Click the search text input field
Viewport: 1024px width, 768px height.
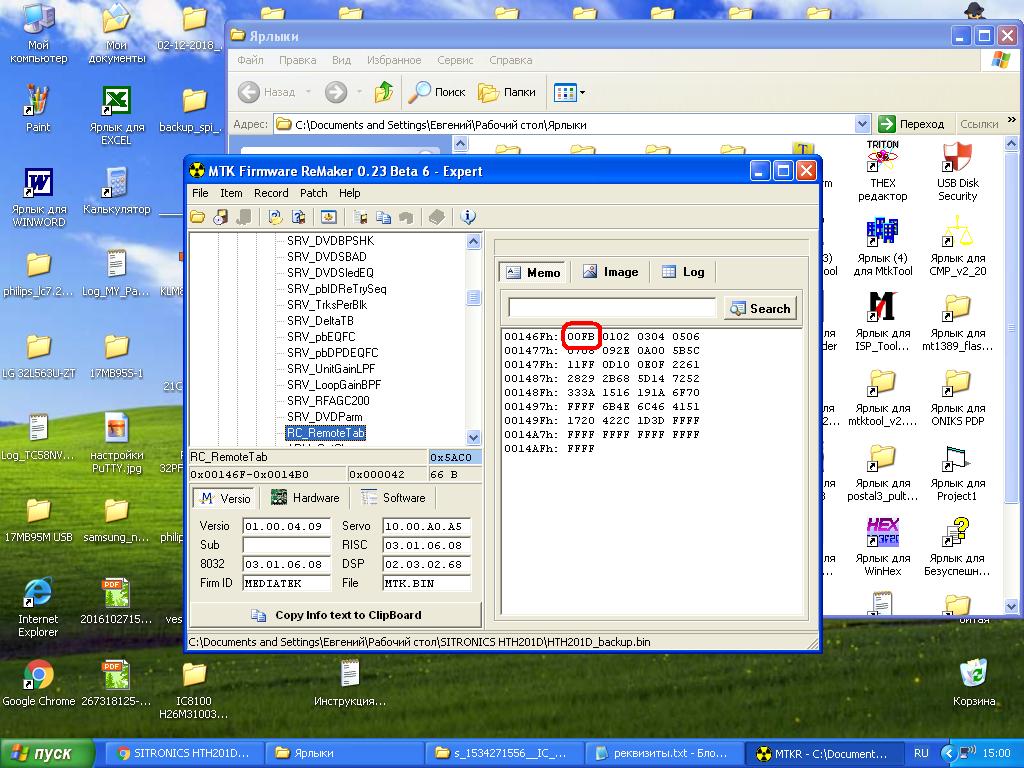(x=612, y=308)
